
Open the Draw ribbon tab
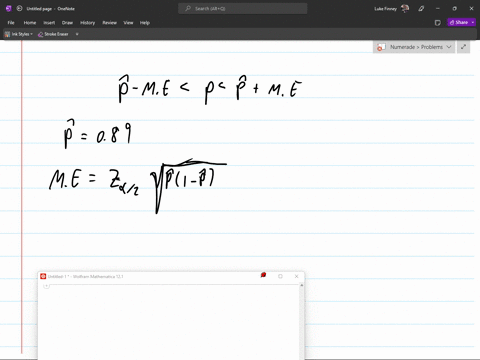pos(67,23)
